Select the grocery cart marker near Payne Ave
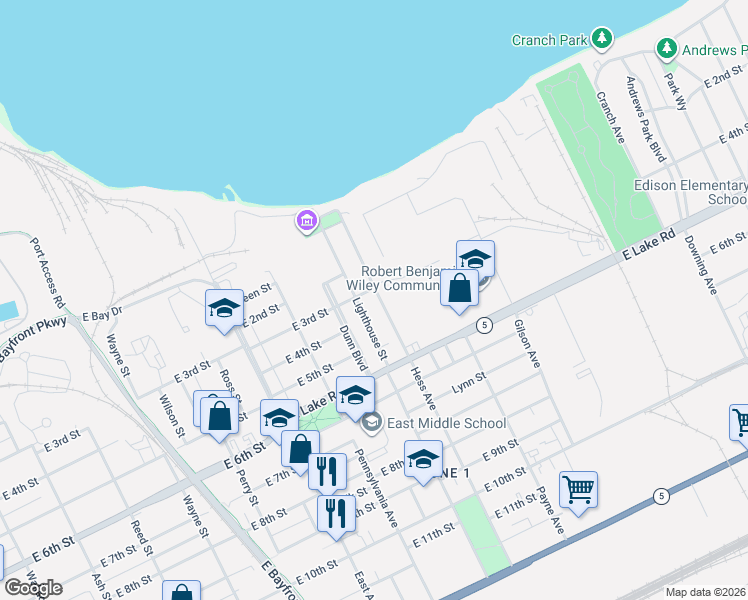 coord(578,491)
